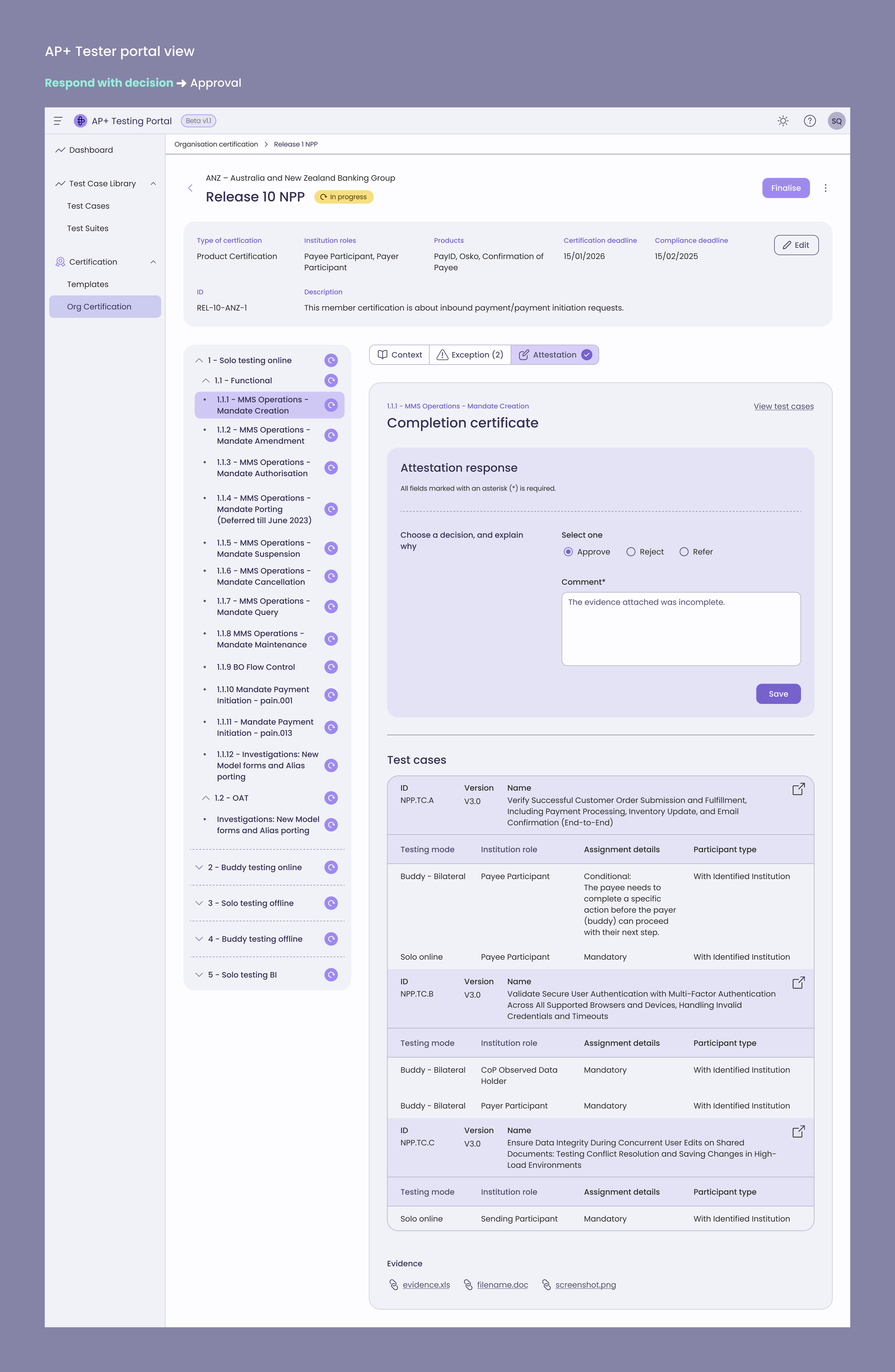
Task: Open the View test cases link
Action: pos(783,406)
